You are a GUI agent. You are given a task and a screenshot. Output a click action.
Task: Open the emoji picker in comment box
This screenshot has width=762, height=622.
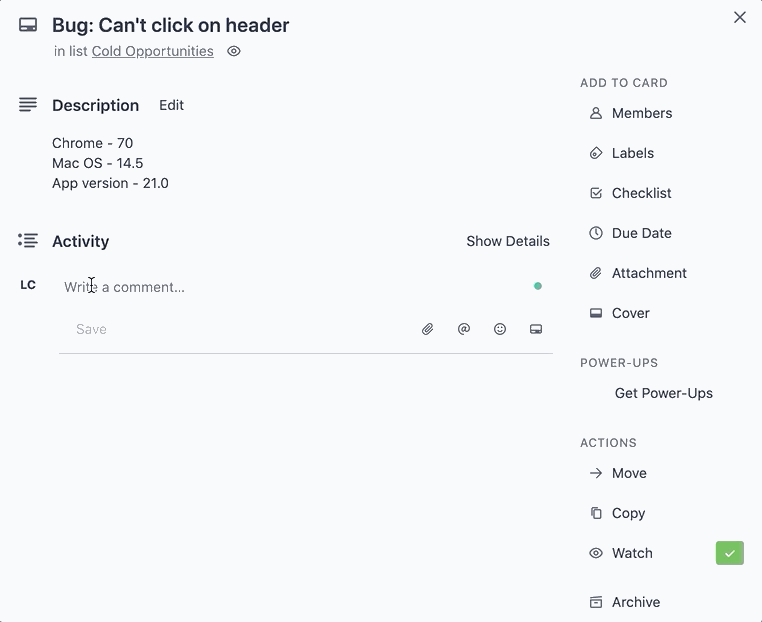pyautogui.click(x=500, y=329)
